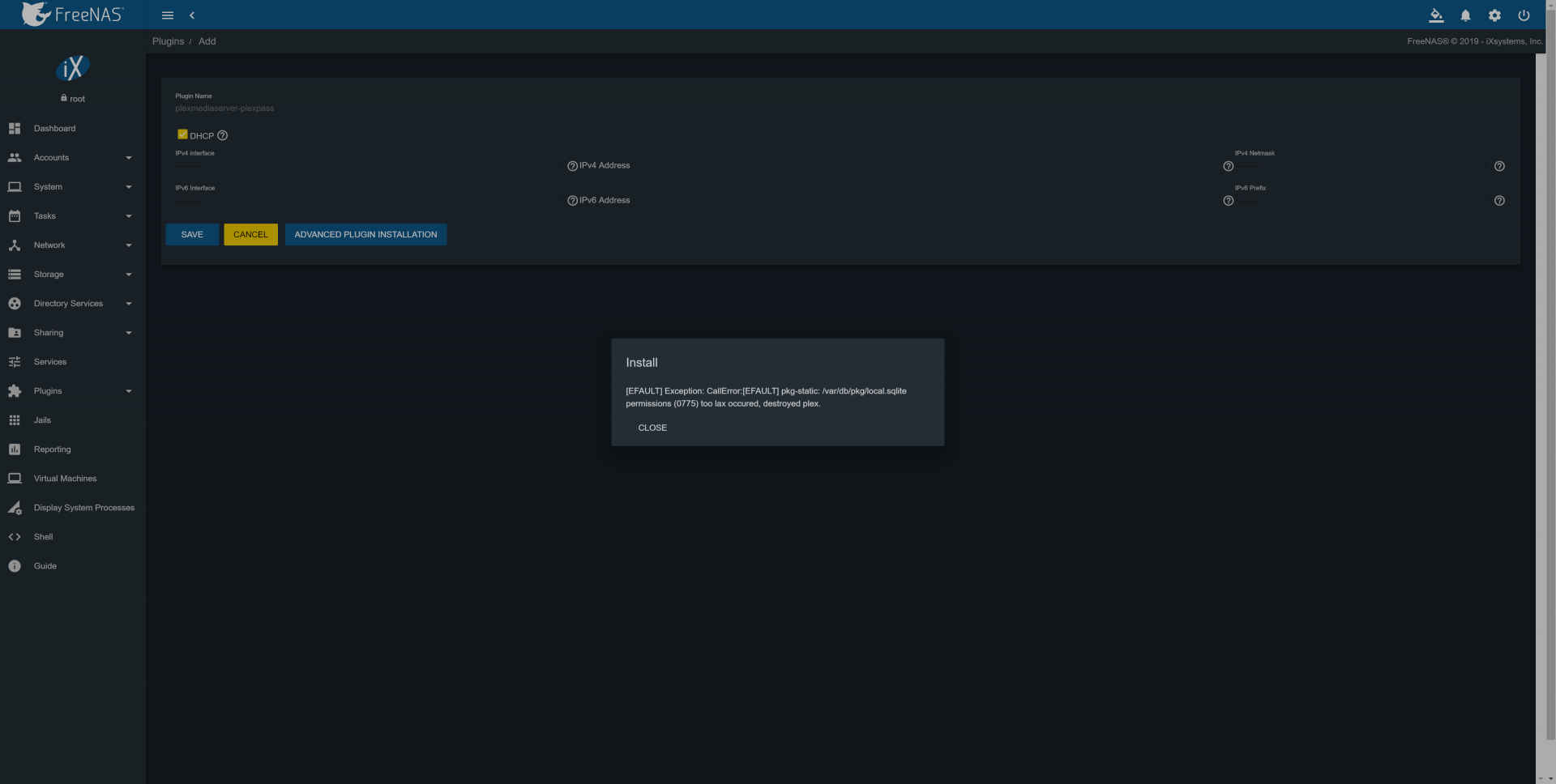Click the System laptop icon

click(15, 187)
